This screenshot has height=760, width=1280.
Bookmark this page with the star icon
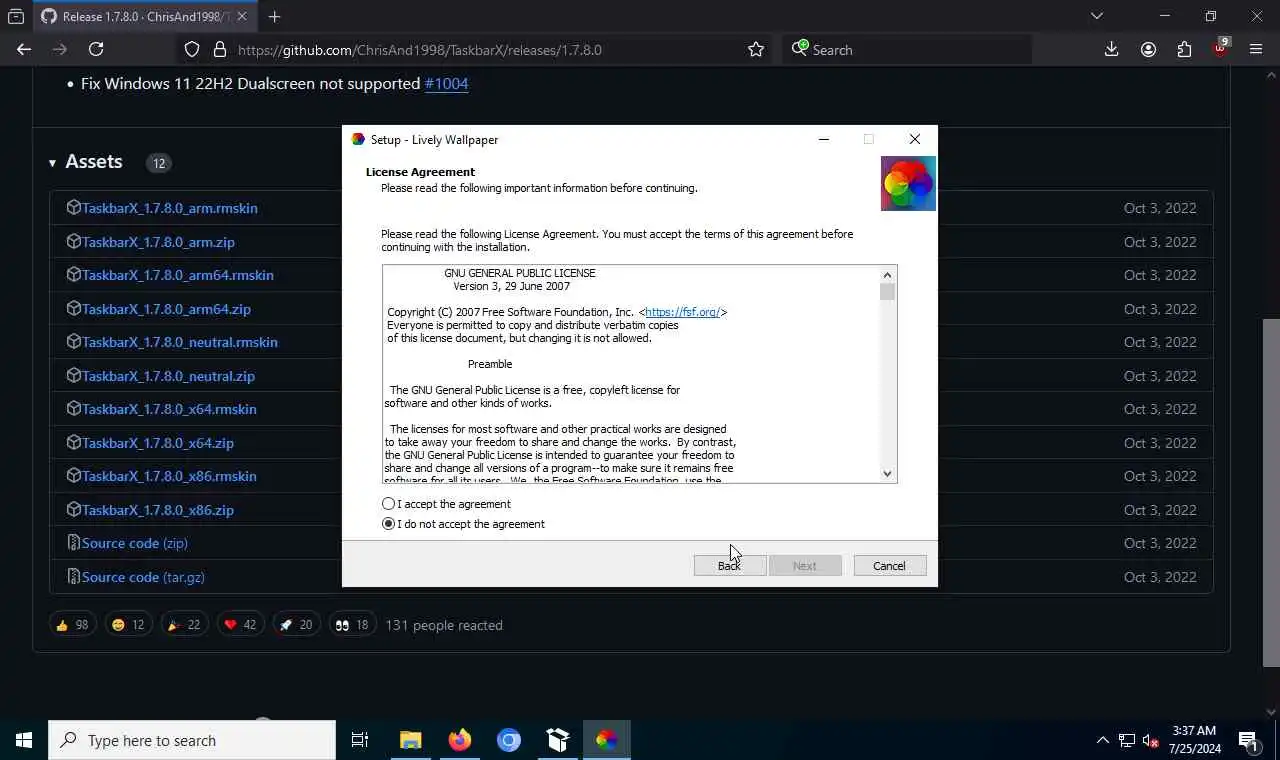coord(756,49)
